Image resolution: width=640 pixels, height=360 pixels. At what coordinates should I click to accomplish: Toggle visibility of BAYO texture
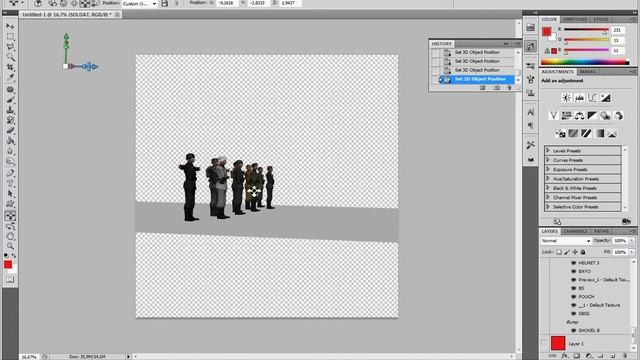coord(573,271)
